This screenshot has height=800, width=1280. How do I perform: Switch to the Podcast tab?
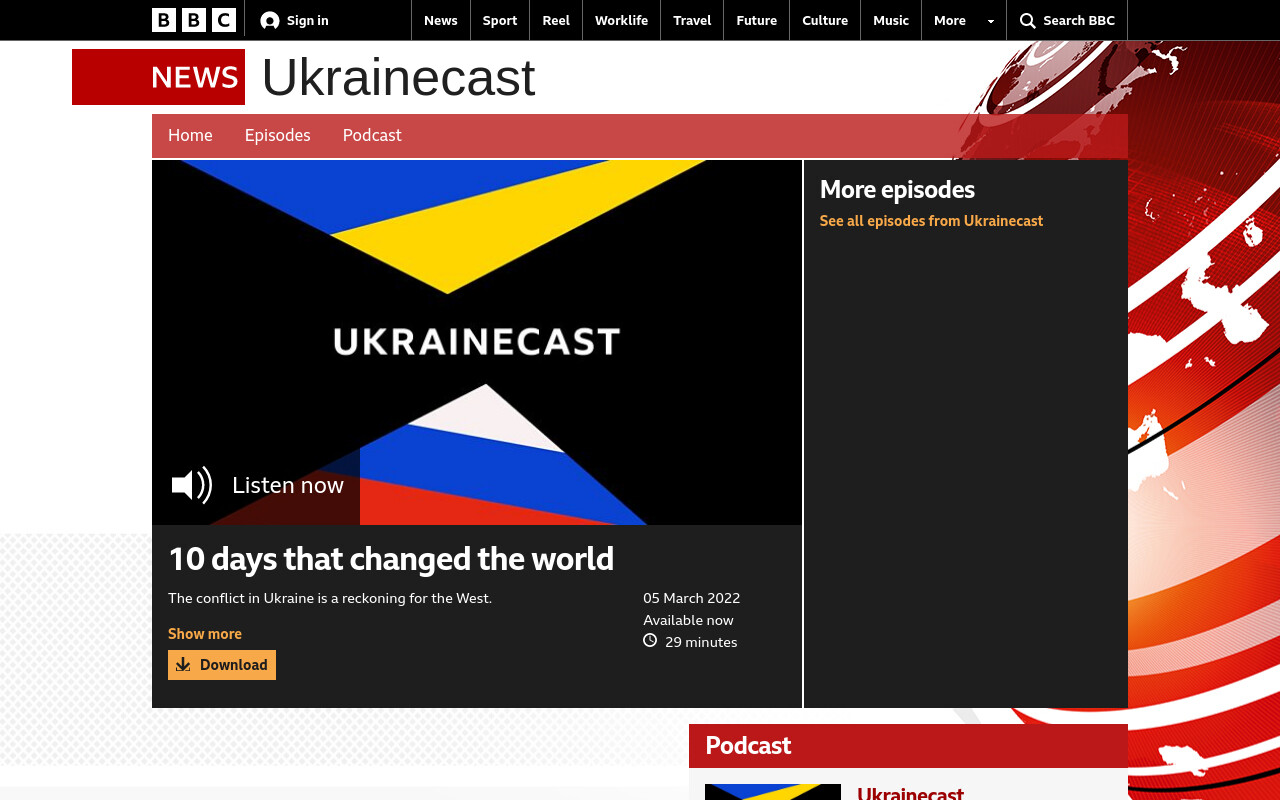pos(372,136)
